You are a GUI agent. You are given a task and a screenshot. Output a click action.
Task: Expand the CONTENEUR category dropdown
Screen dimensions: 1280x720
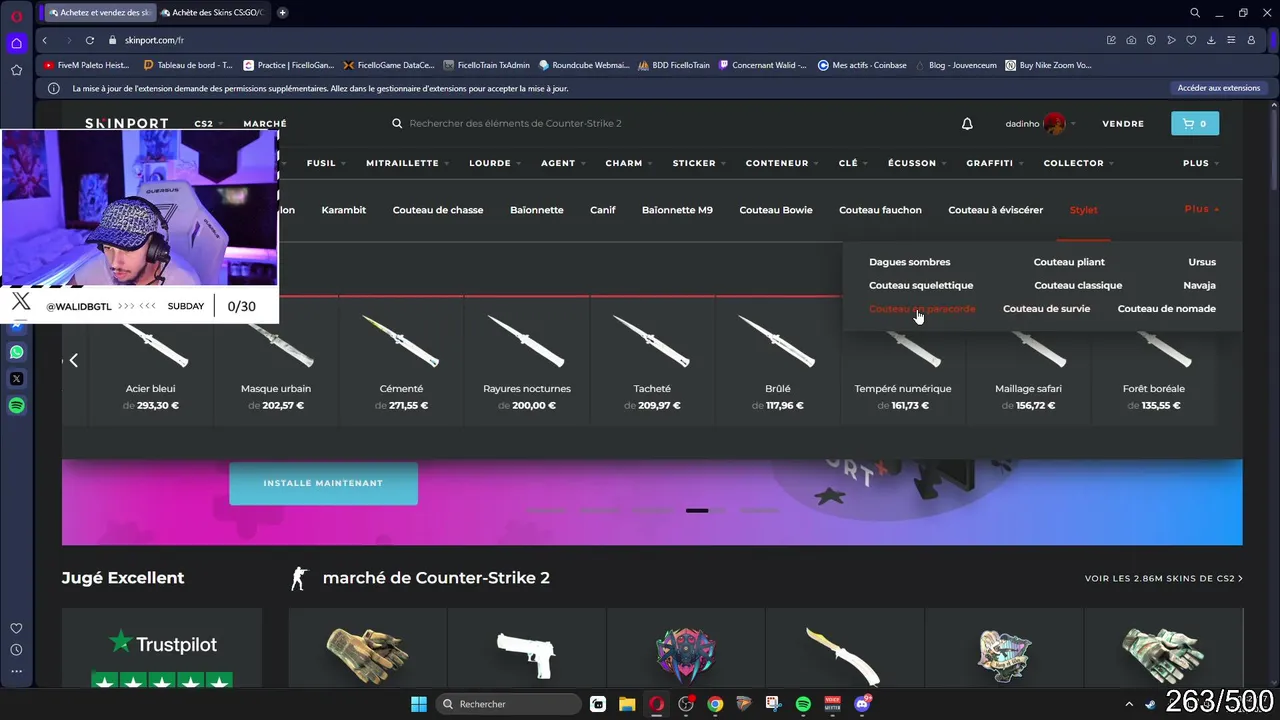[781, 163]
